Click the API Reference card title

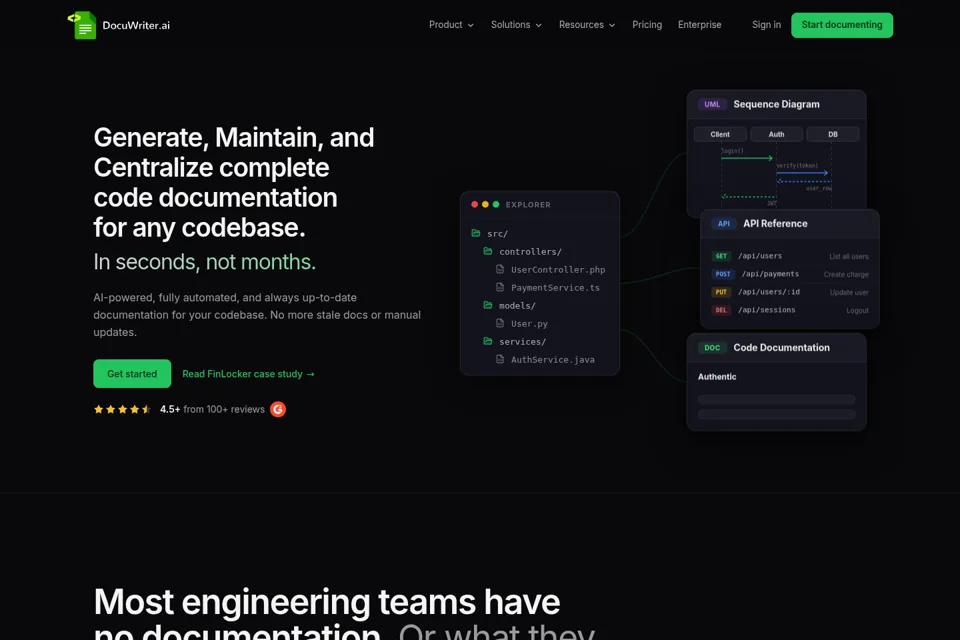[x=775, y=224]
